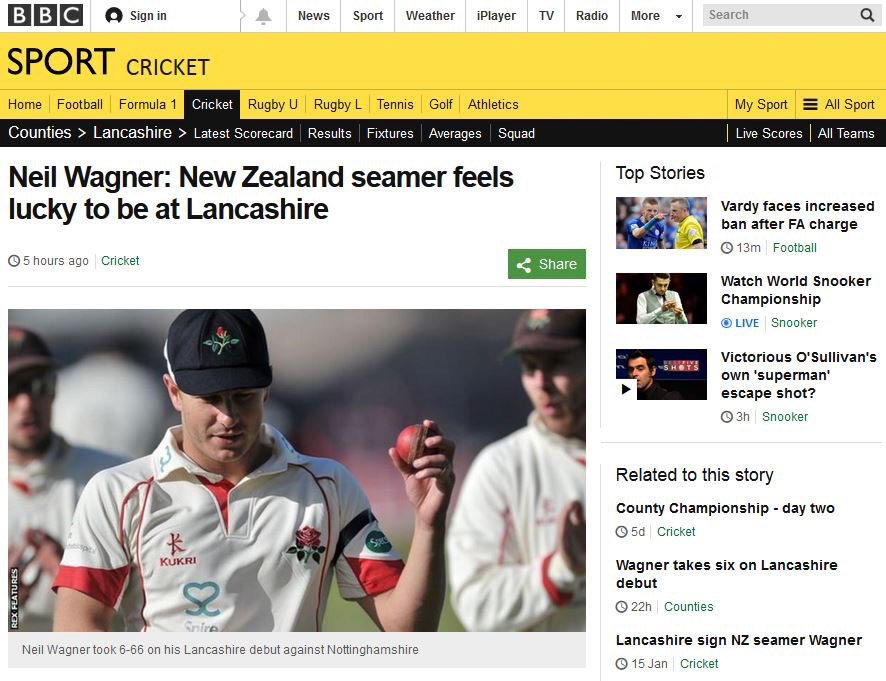Expand the More dropdown arrow
Image resolution: width=886 pixels, height=681 pixels.
(x=679, y=16)
